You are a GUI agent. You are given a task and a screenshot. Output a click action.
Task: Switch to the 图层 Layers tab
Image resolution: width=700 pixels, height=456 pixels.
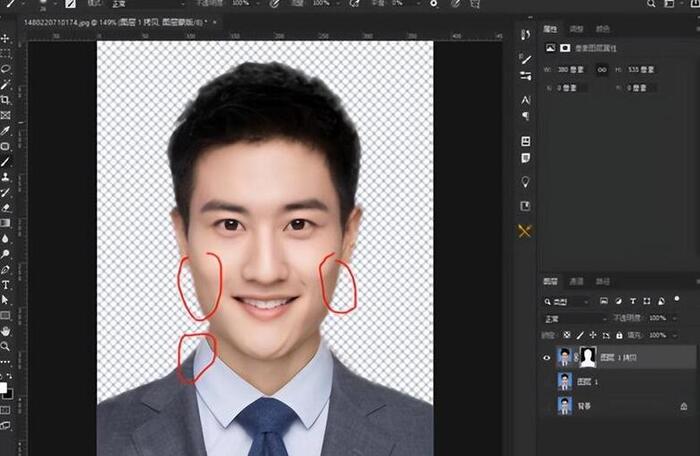[550, 281]
